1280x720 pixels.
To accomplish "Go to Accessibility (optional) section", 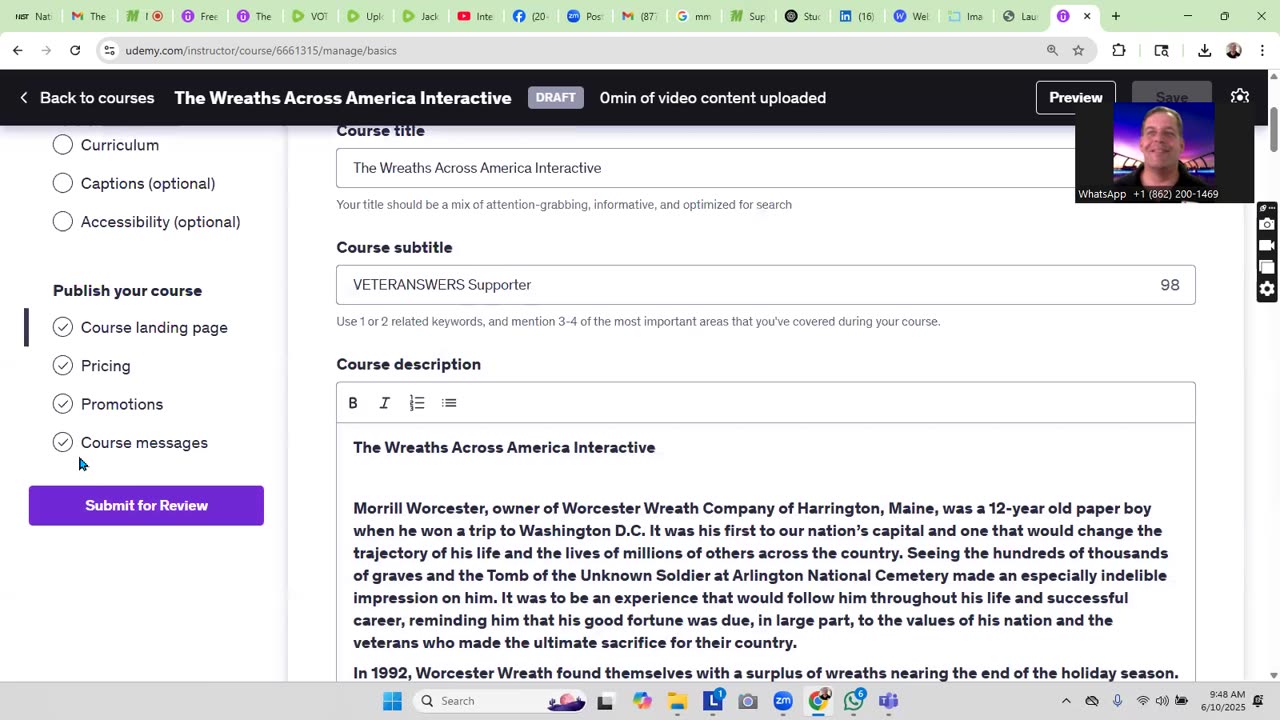I will (160, 222).
